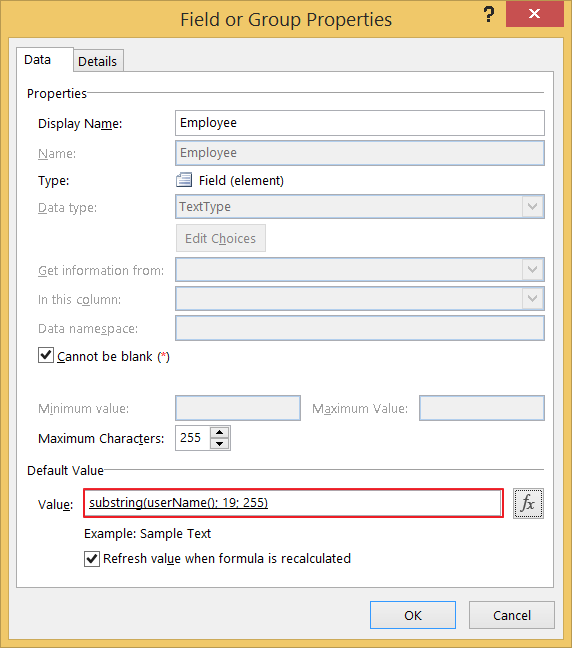Click the Maximum Characters number field

tap(193, 438)
